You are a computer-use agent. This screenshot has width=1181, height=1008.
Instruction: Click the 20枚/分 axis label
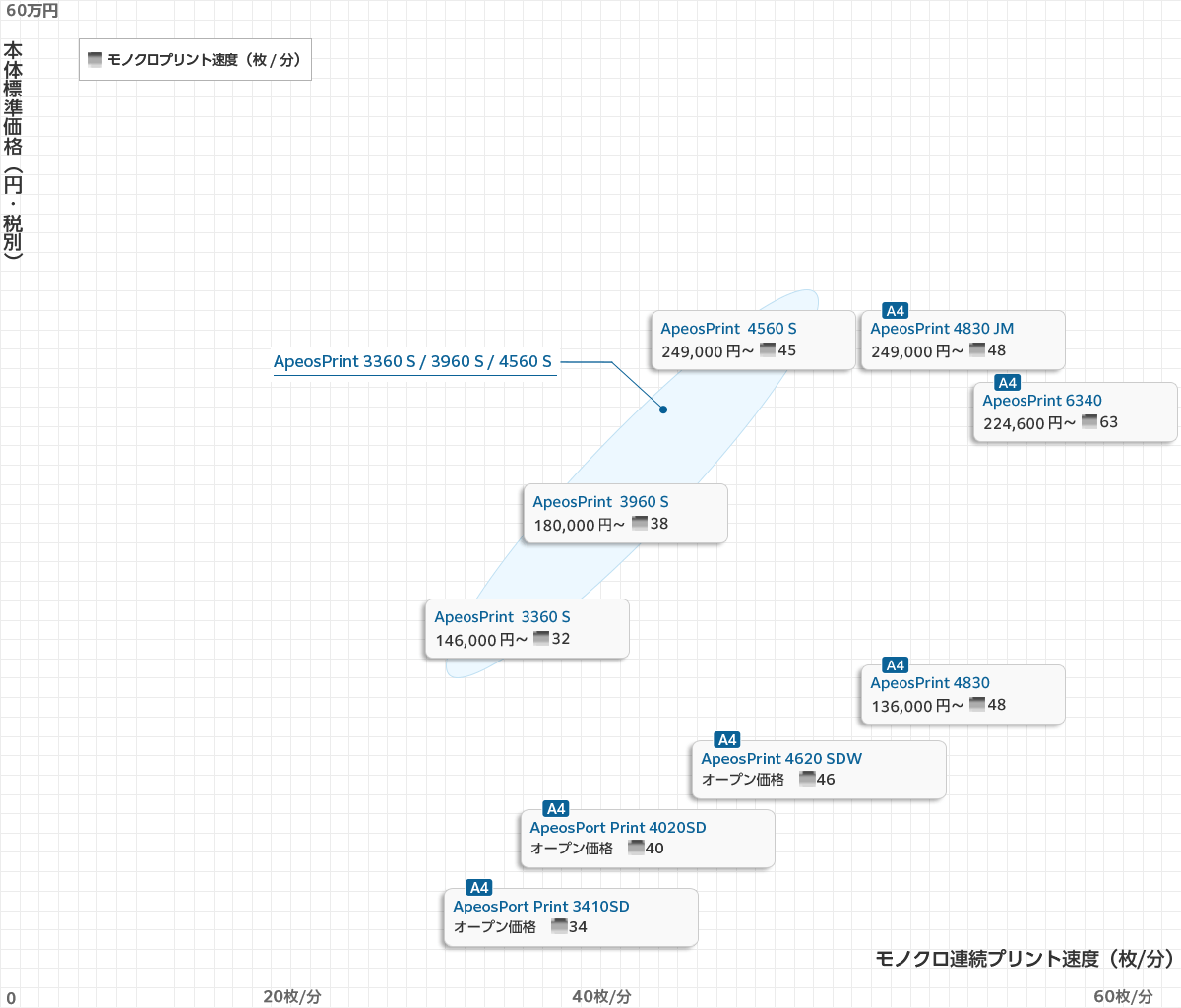tap(292, 996)
